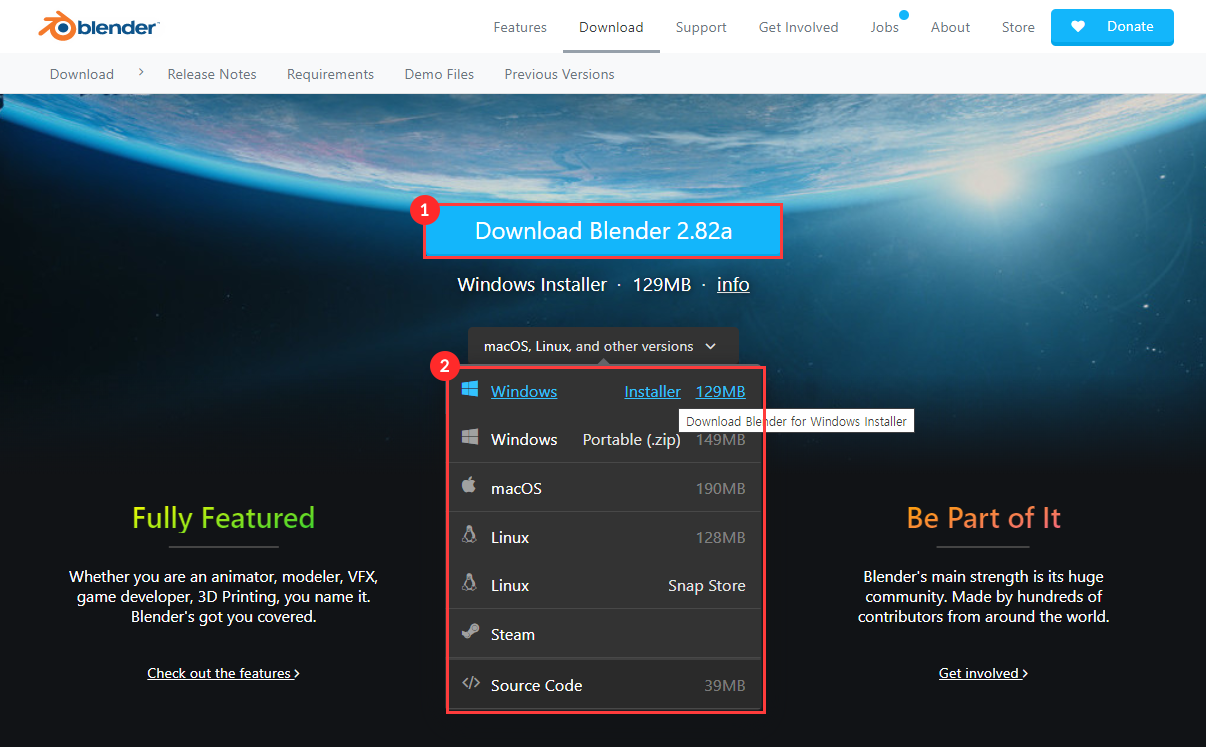The width and height of the screenshot is (1206, 747).
Task: Choose Source Code 39MB option
Action: point(604,685)
